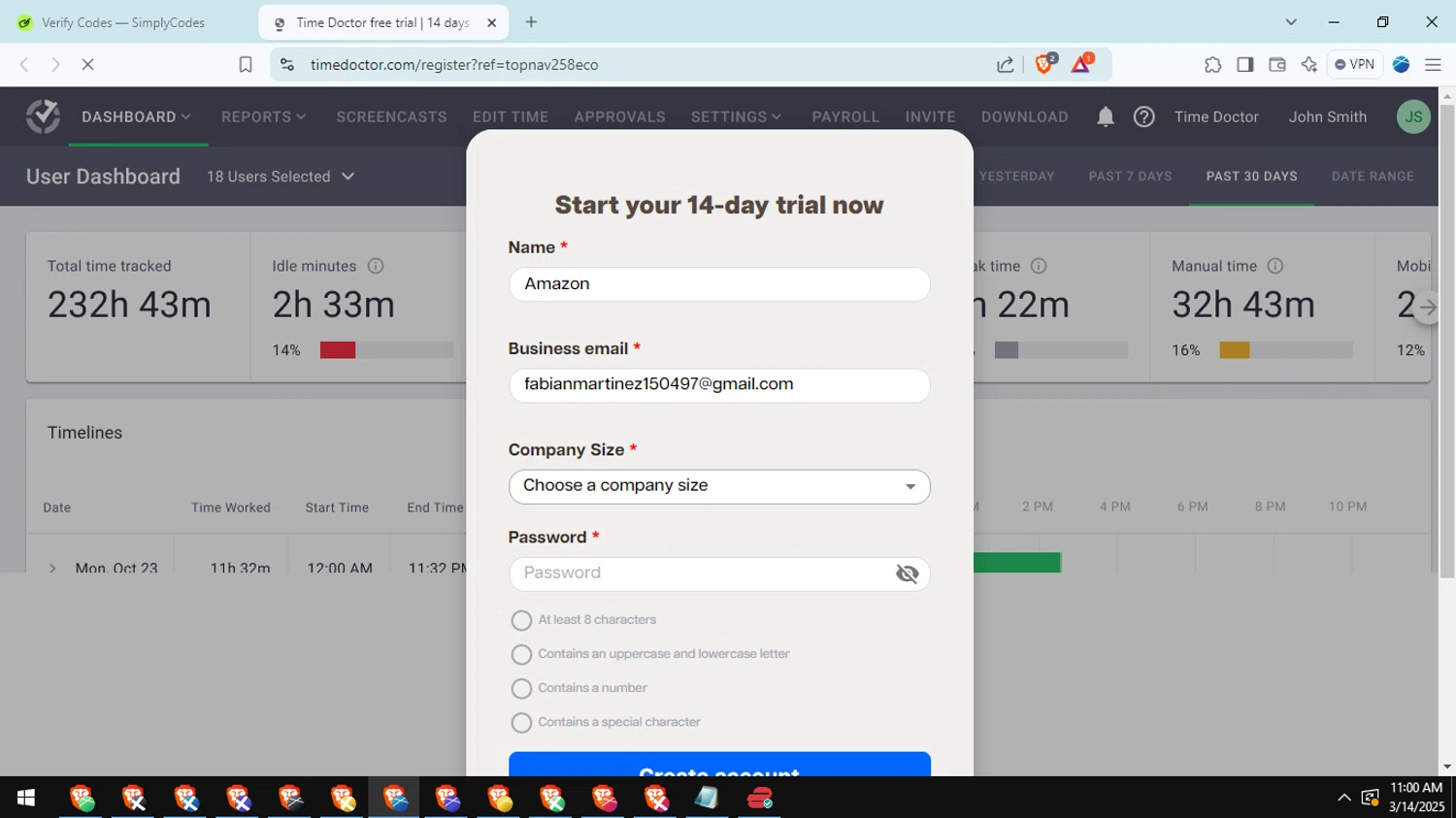
Task: Toggle password visibility eye icon
Action: [x=907, y=573]
